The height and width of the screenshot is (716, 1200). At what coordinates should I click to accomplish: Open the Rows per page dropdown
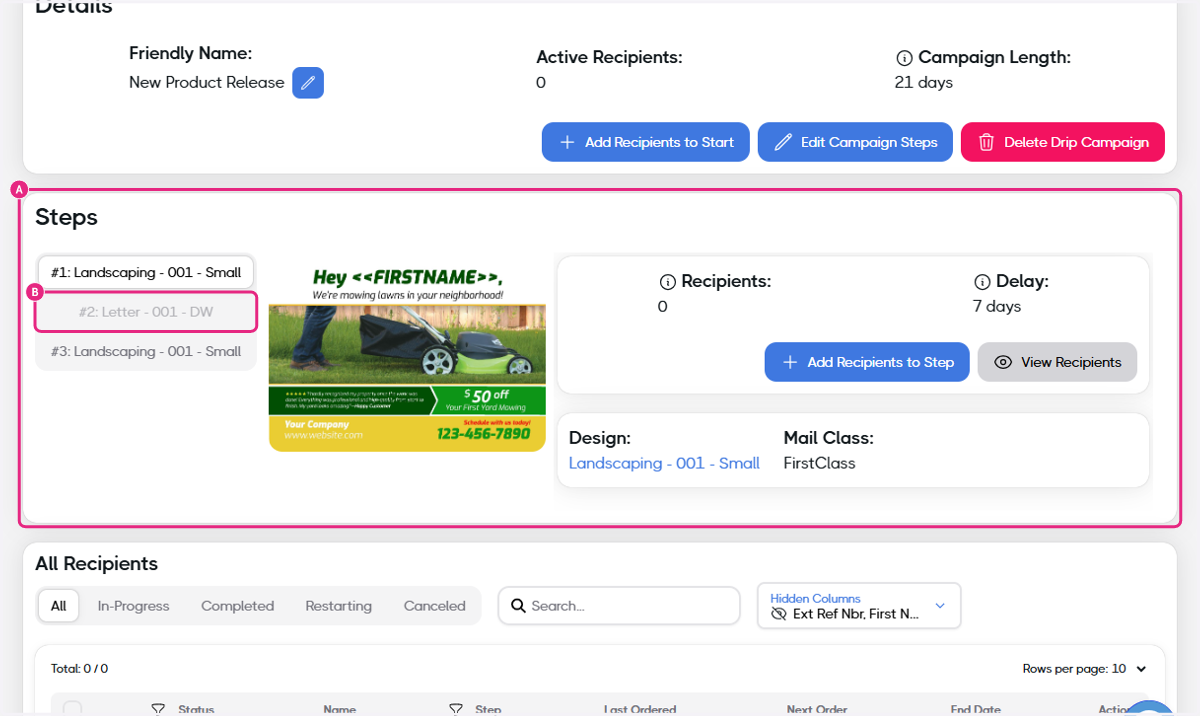click(1084, 669)
